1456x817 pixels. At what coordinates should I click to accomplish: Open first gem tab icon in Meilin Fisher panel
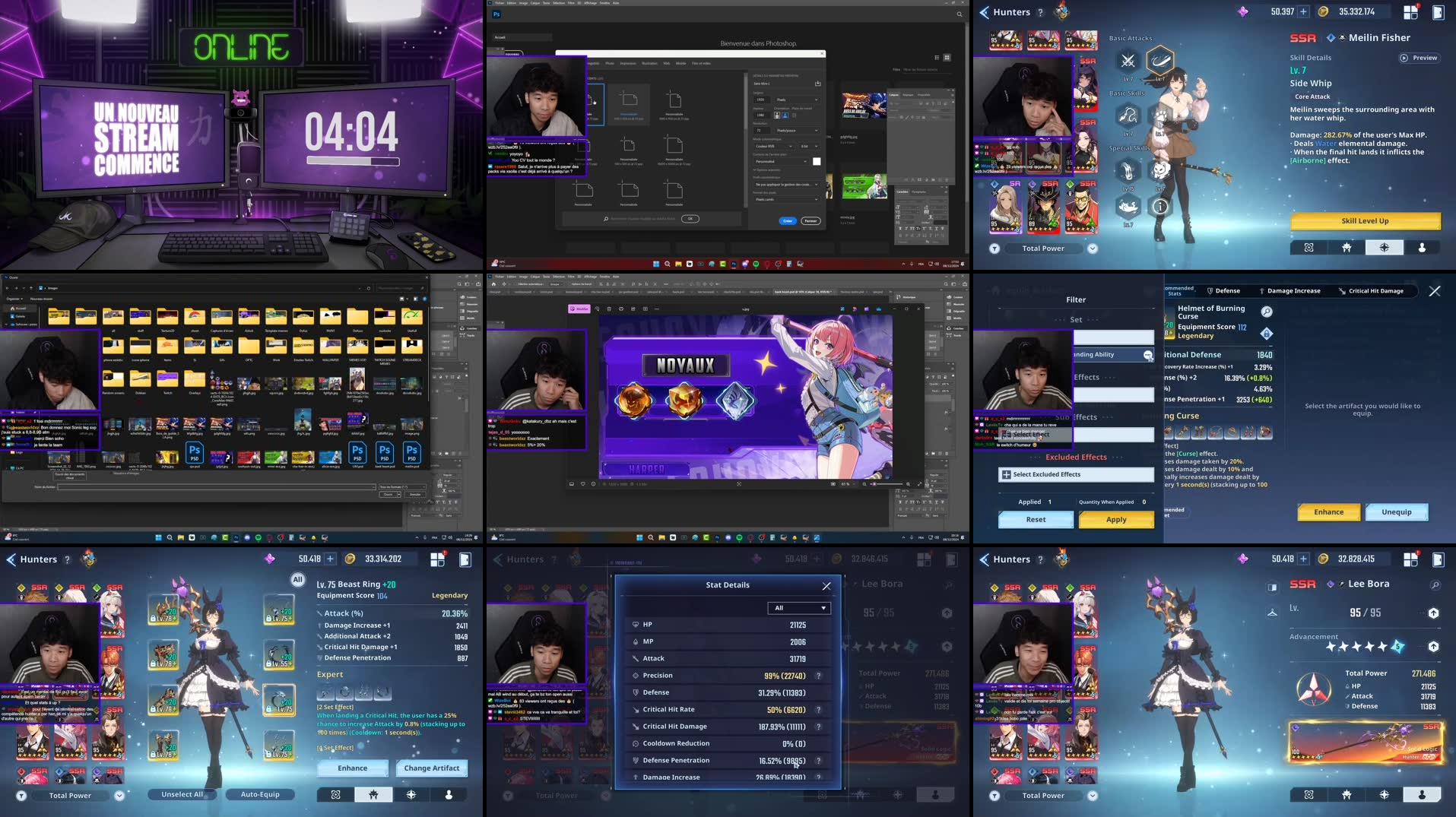(1308, 248)
